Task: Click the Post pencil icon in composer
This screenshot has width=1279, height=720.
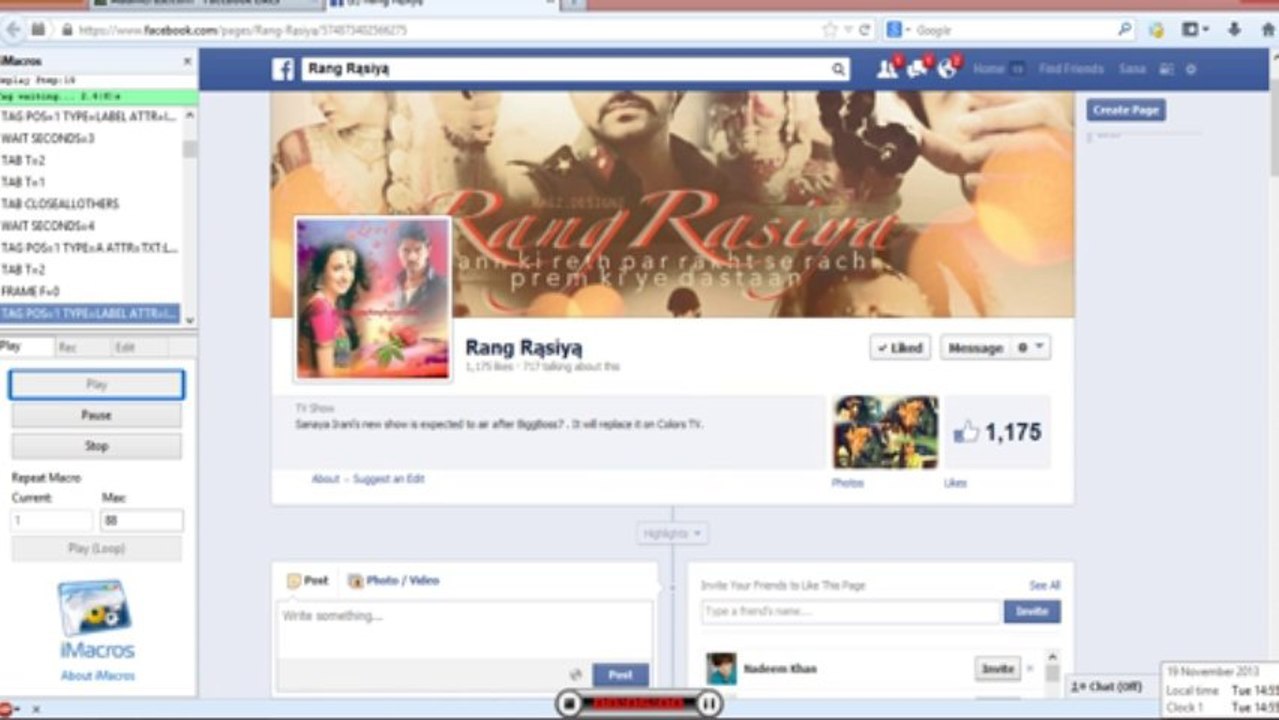Action: [294, 580]
